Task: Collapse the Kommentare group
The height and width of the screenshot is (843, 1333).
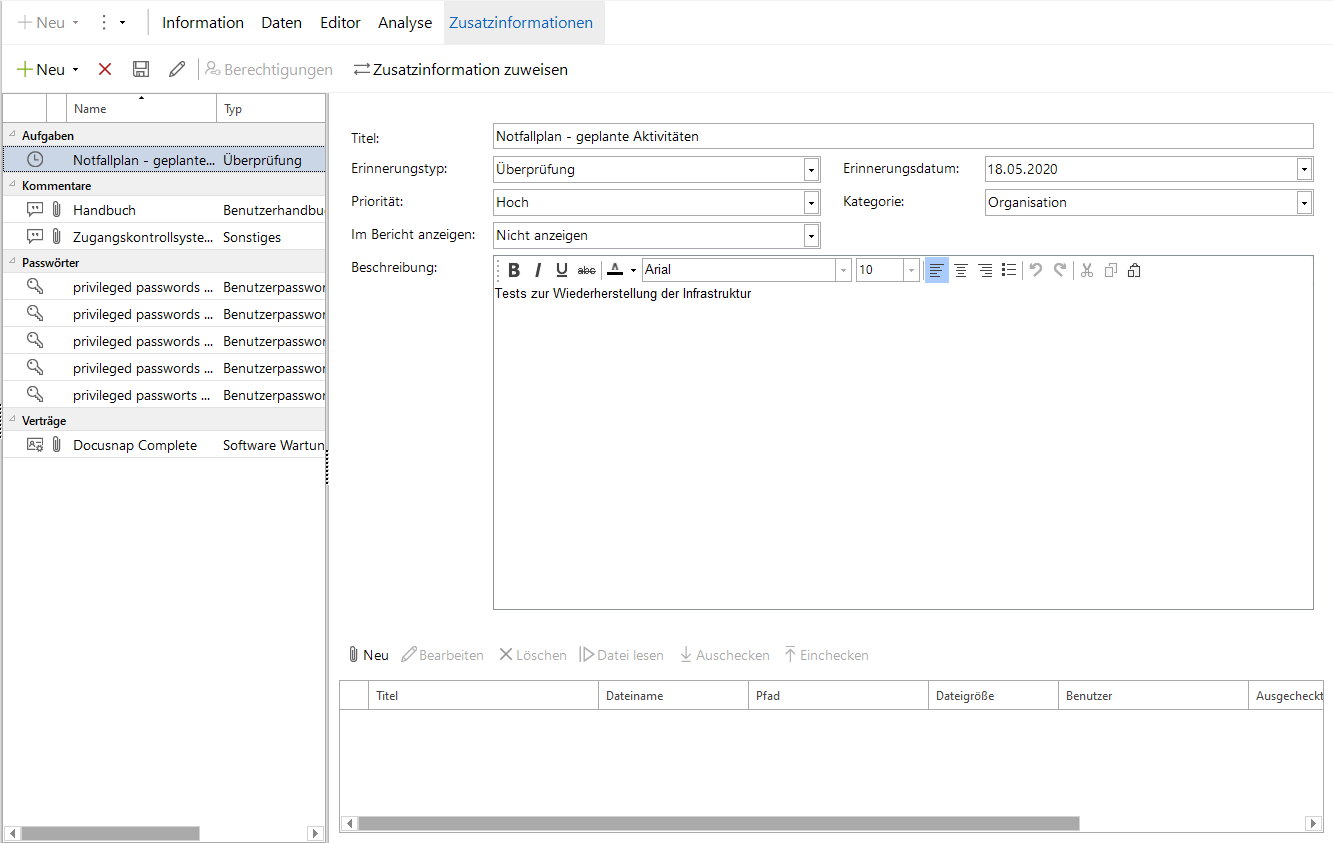Action: coord(12,185)
